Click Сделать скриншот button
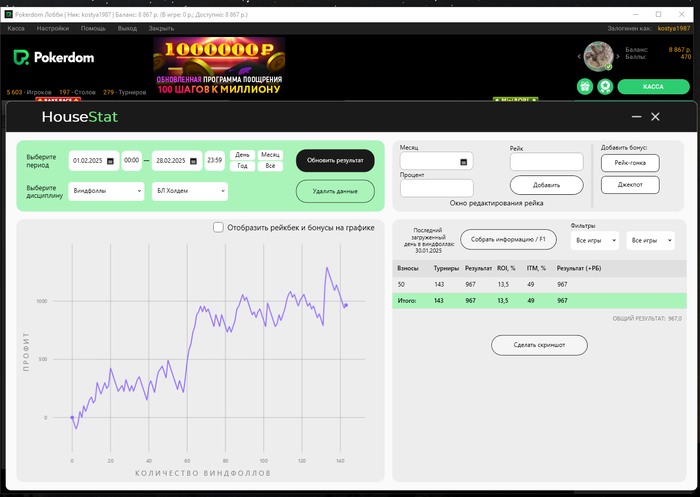700x497 pixels. tap(539, 345)
